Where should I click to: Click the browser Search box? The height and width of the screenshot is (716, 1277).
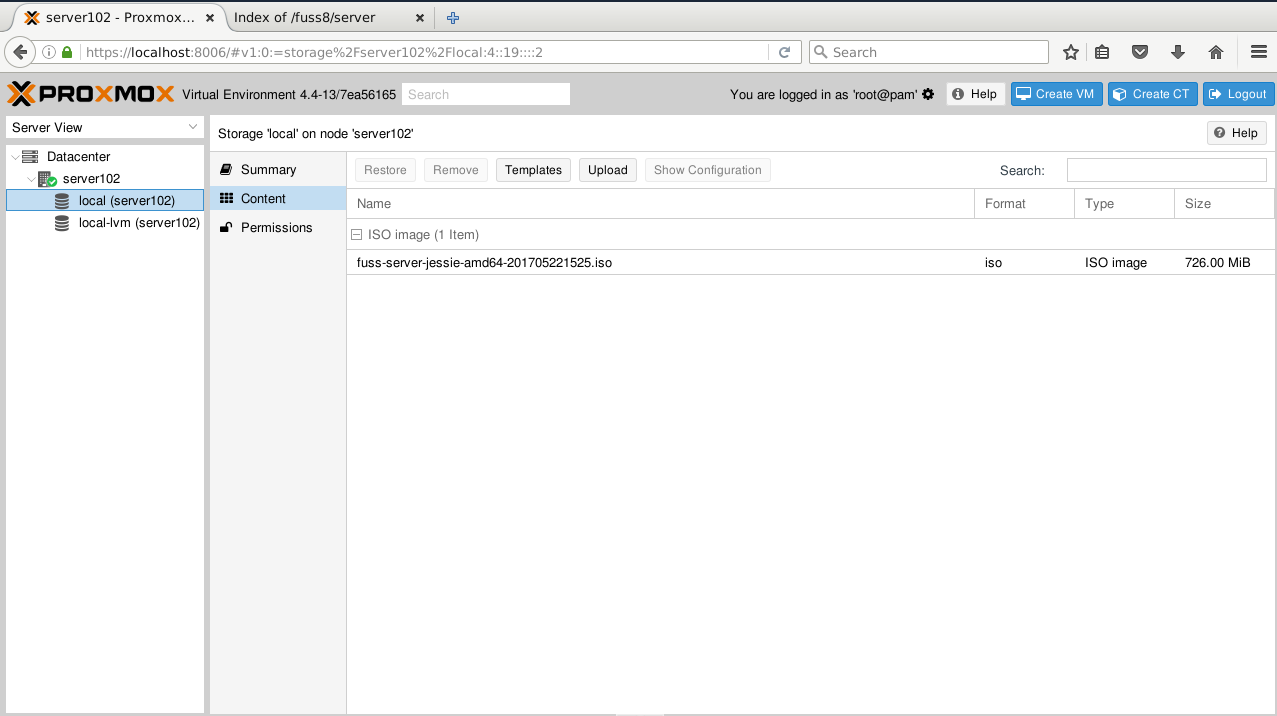pyautogui.click(x=928, y=52)
